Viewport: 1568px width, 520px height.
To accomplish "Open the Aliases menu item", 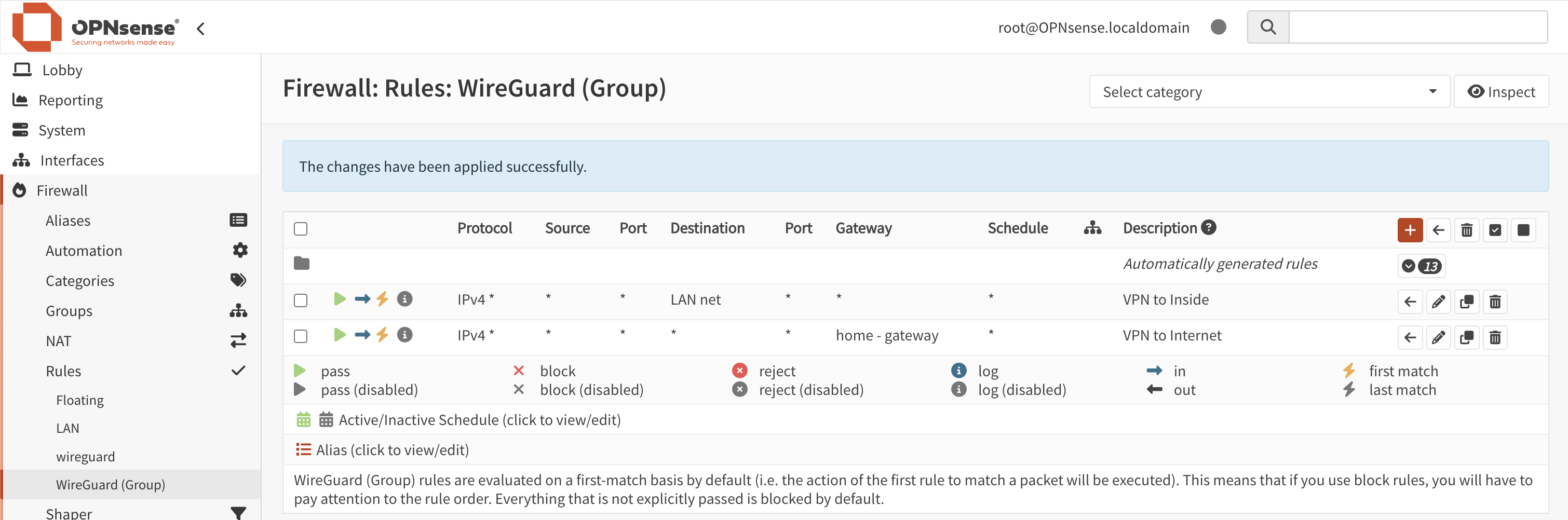I will pyautogui.click(x=68, y=220).
